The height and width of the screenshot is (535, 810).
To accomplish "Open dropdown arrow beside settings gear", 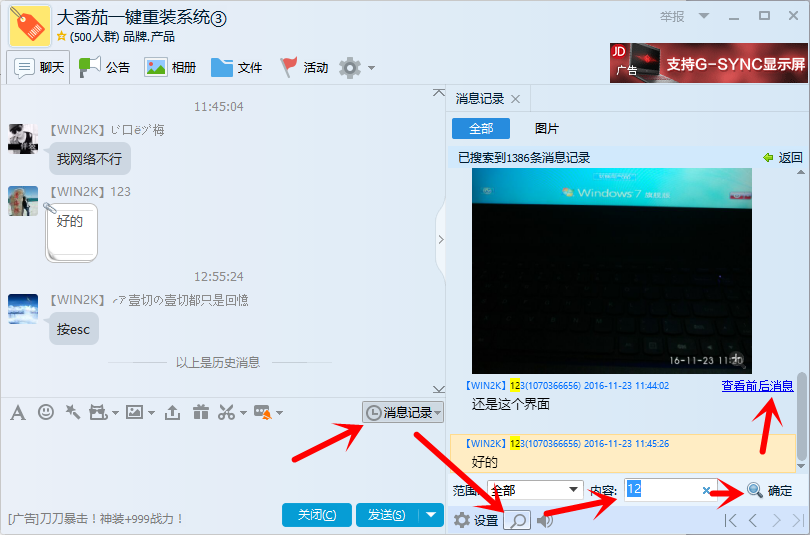I will (x=371, y=68).
